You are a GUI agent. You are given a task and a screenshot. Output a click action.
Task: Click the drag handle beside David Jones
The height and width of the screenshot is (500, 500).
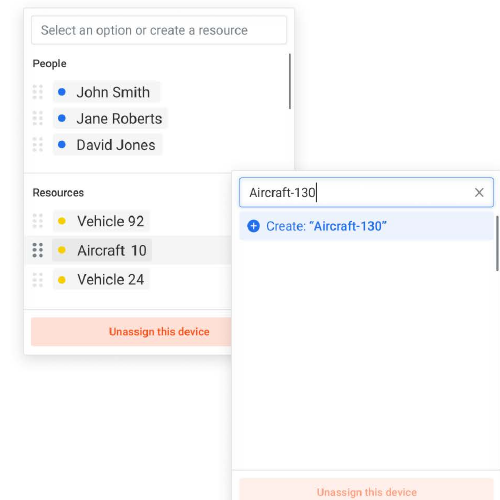(x=38, y=144)
